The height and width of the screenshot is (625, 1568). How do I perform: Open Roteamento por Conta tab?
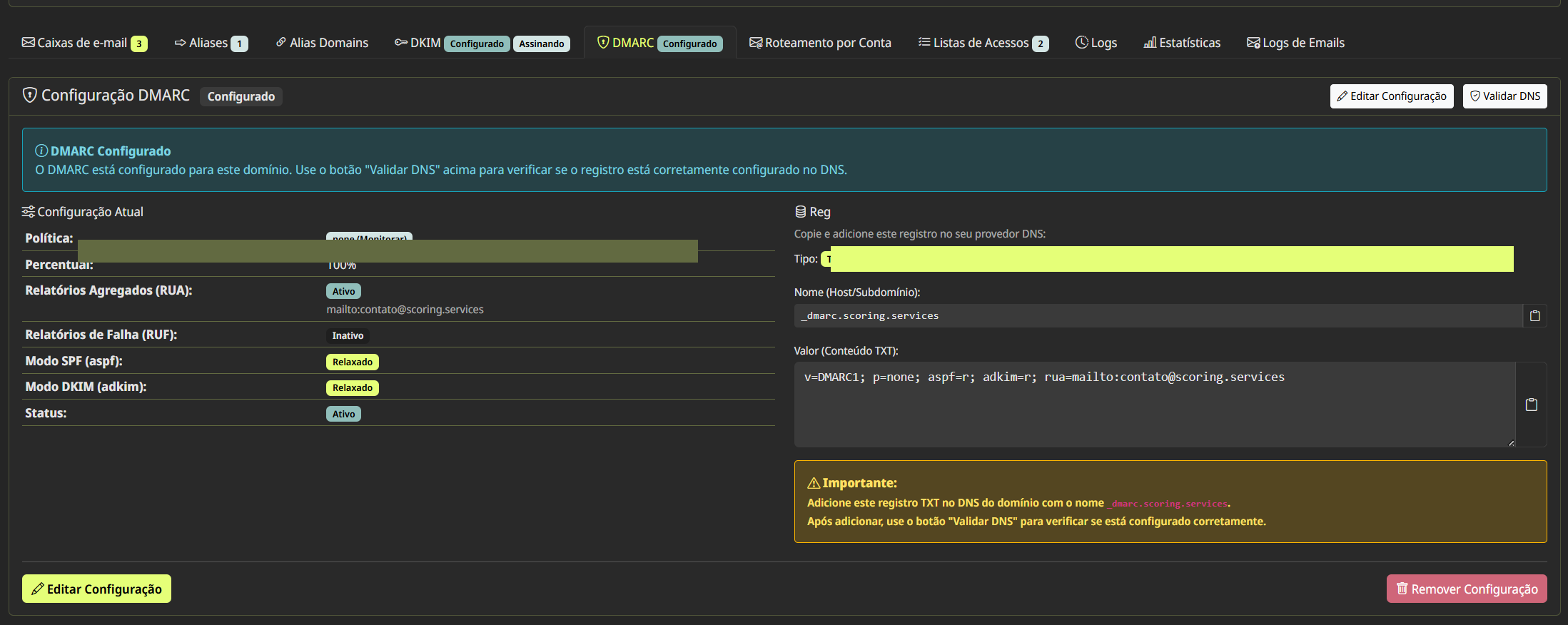pyautogui.click(x=820, y=43)
